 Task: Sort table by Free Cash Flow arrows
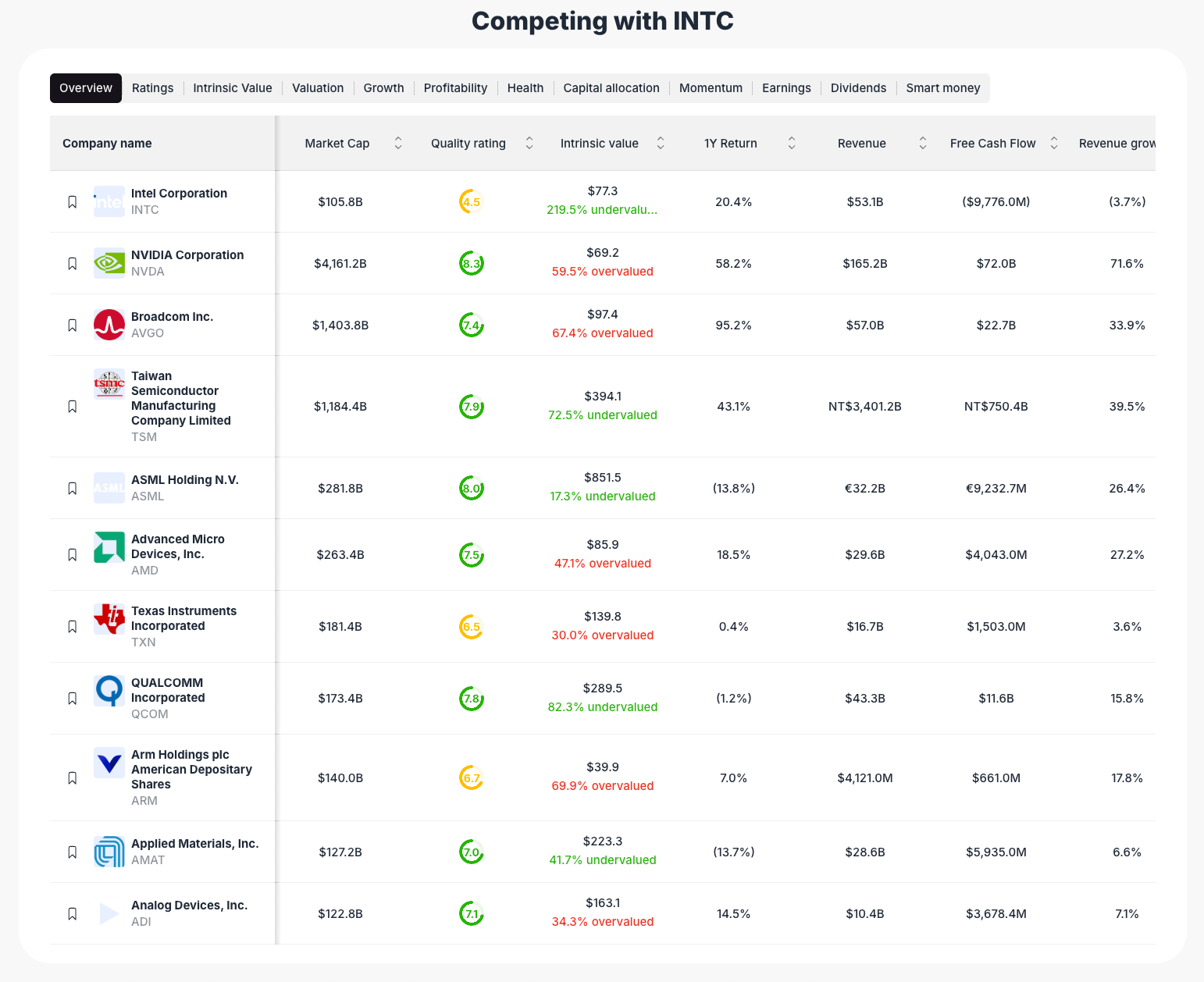[1054, 143]
